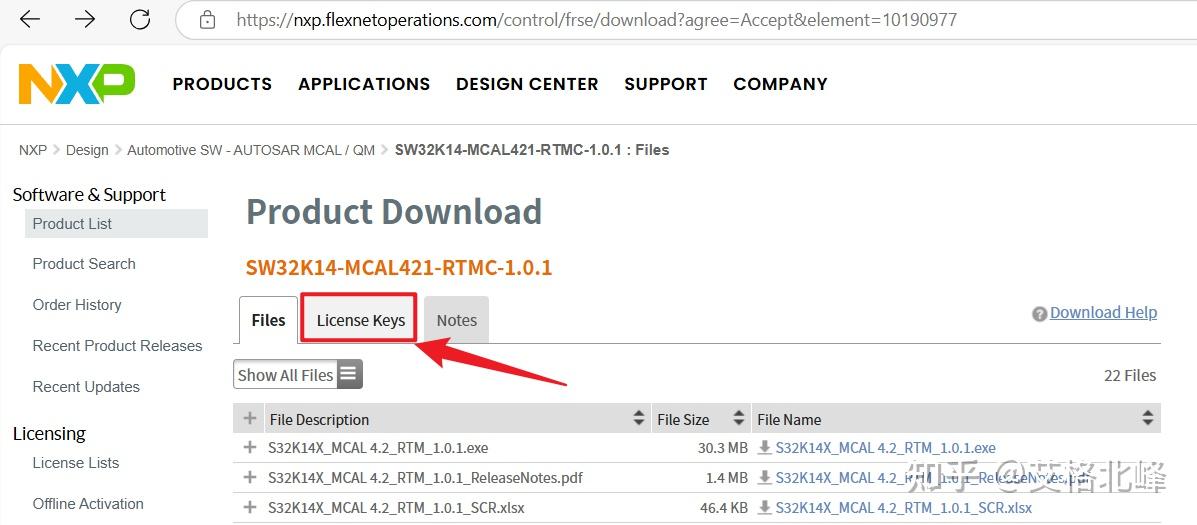Screen dimensions: 1197x525
Task: Click the browser forward arrow
Action: [85, 19]
